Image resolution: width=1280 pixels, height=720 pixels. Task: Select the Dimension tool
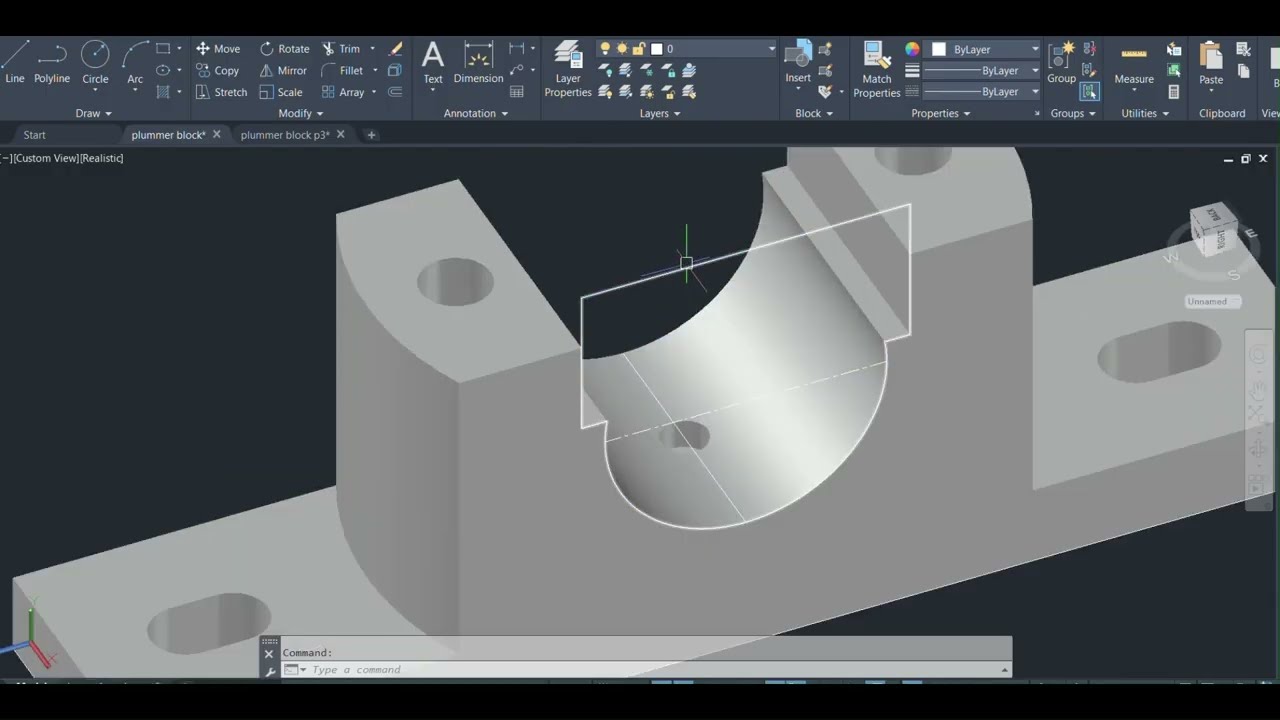[x=478, y=62]
